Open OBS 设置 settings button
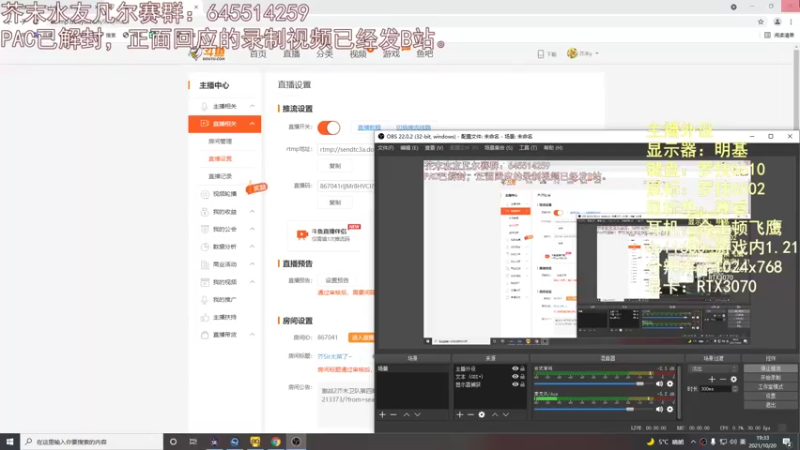800x450 pixels. tap(770, 396)
